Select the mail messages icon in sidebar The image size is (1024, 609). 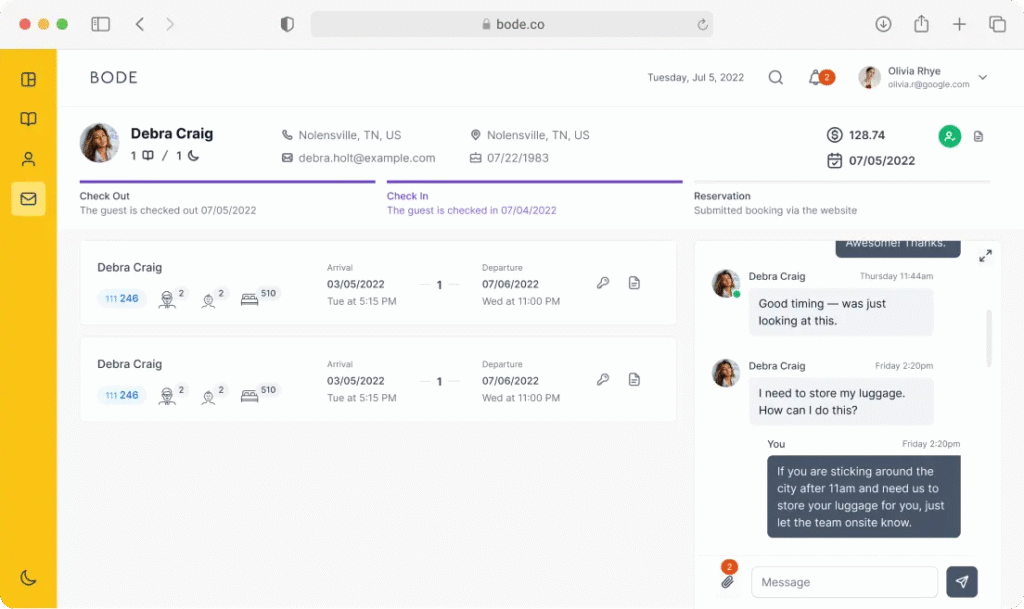coord(28,198)
